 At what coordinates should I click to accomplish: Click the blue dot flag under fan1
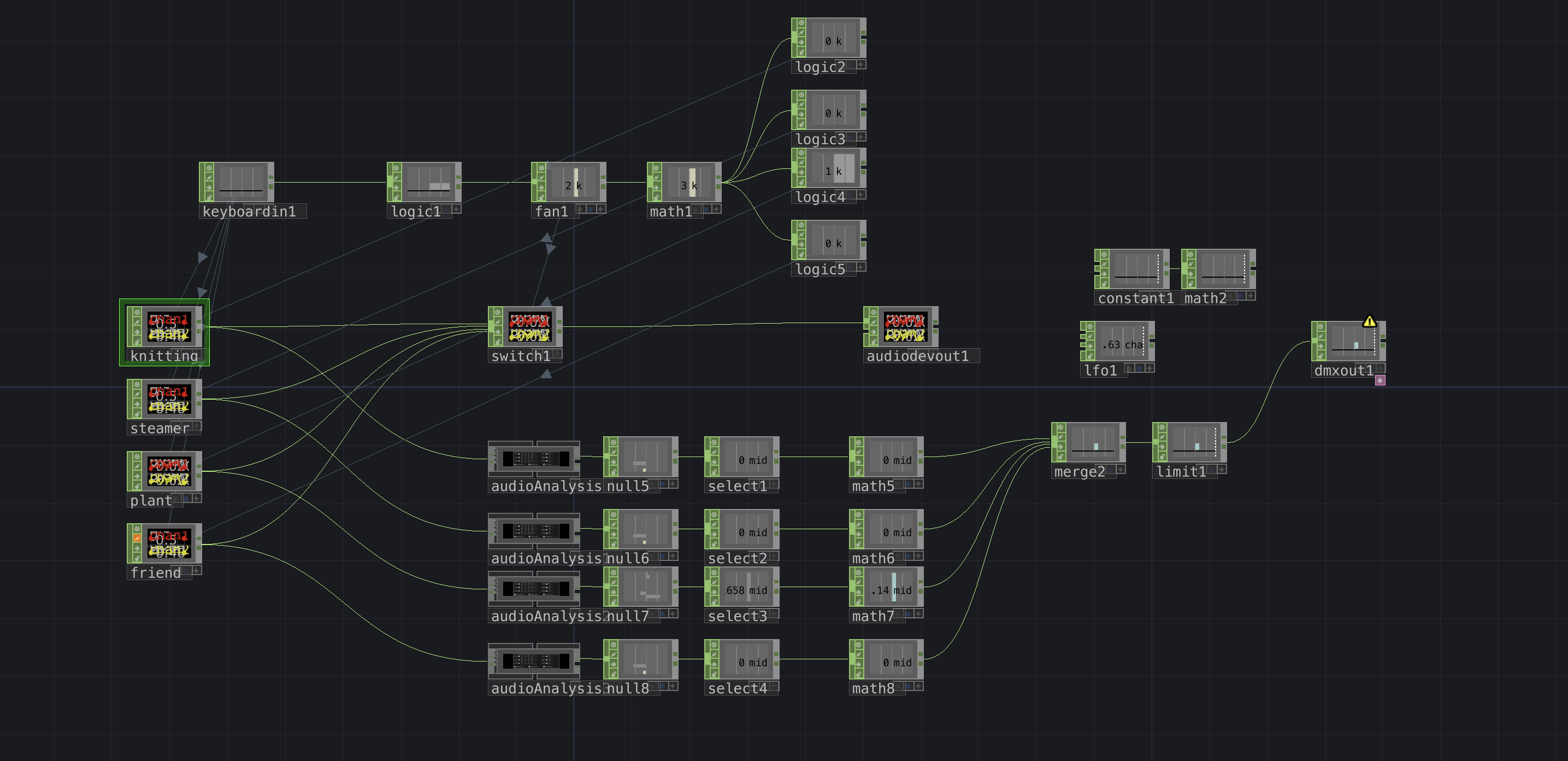[590, 209]
